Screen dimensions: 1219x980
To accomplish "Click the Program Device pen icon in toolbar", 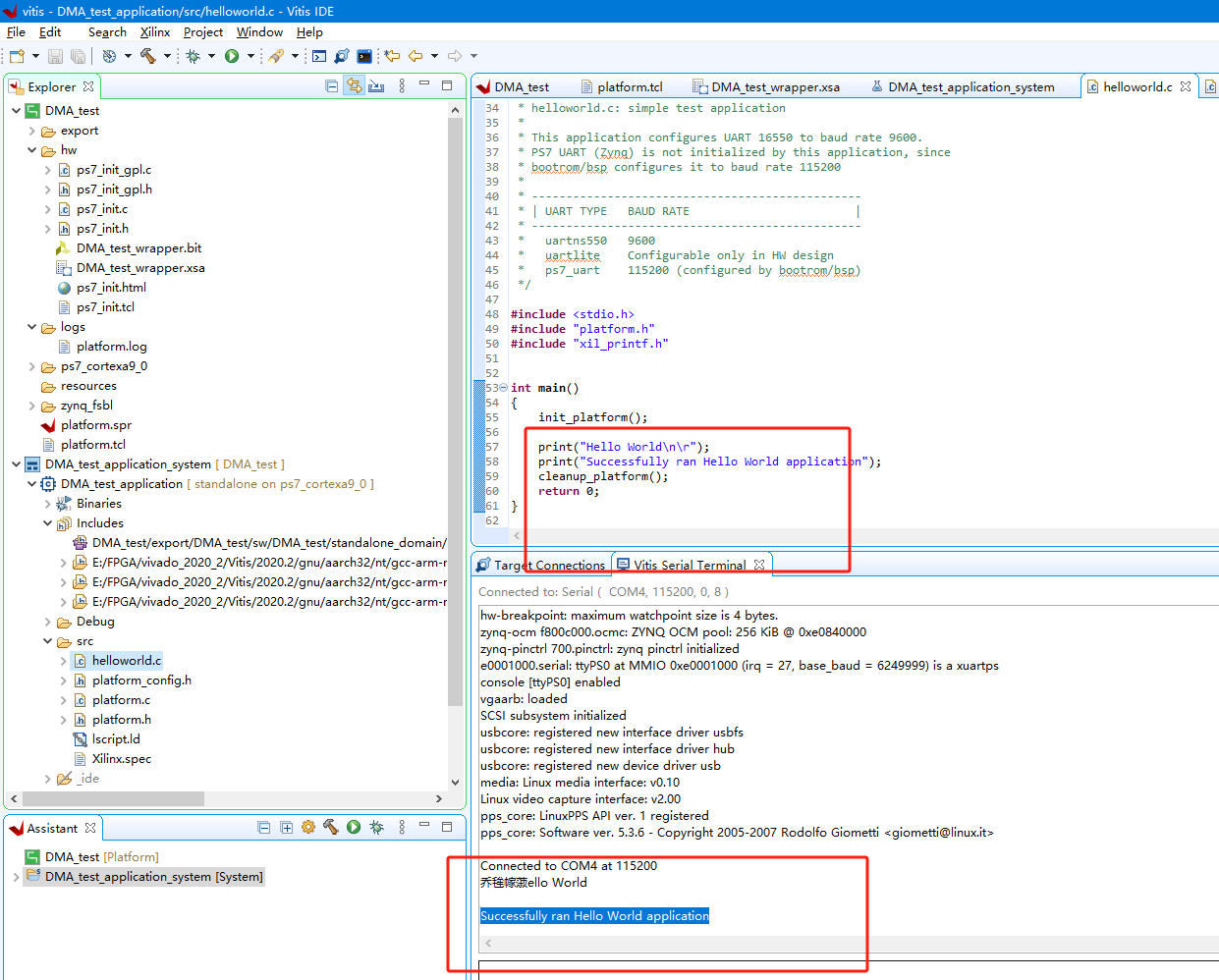I will [x=276, y=56].
